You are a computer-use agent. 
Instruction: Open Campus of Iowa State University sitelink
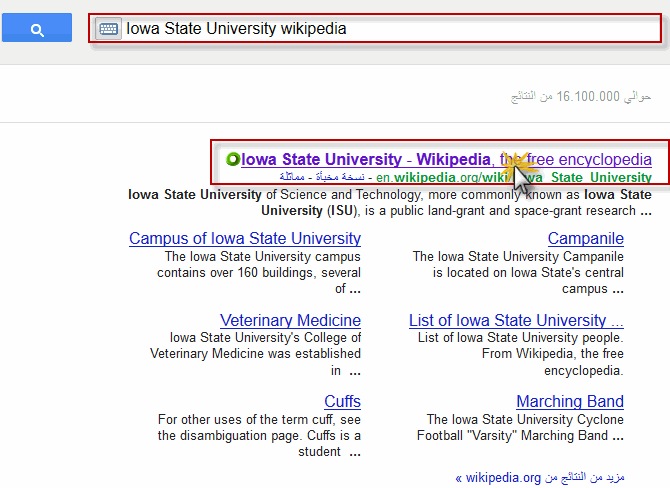pos(245,238)
